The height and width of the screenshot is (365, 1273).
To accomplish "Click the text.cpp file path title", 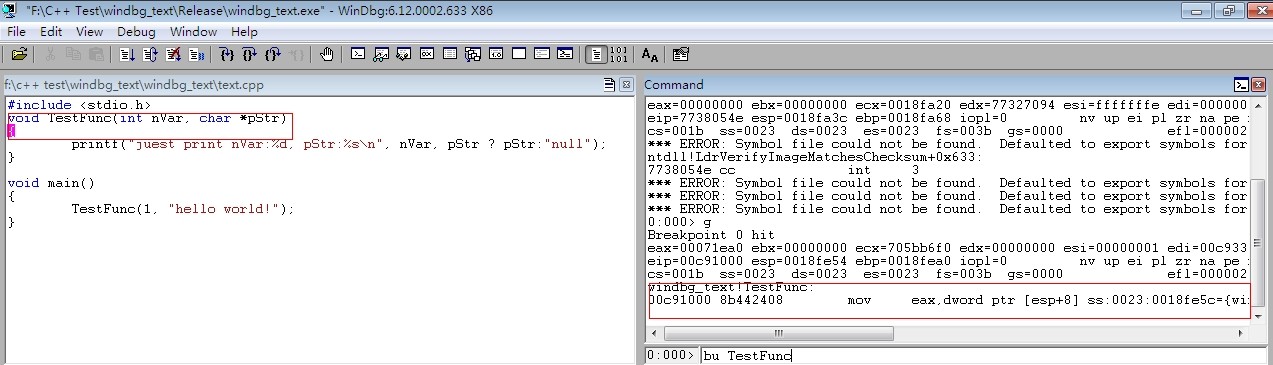I will coord(134,85).
